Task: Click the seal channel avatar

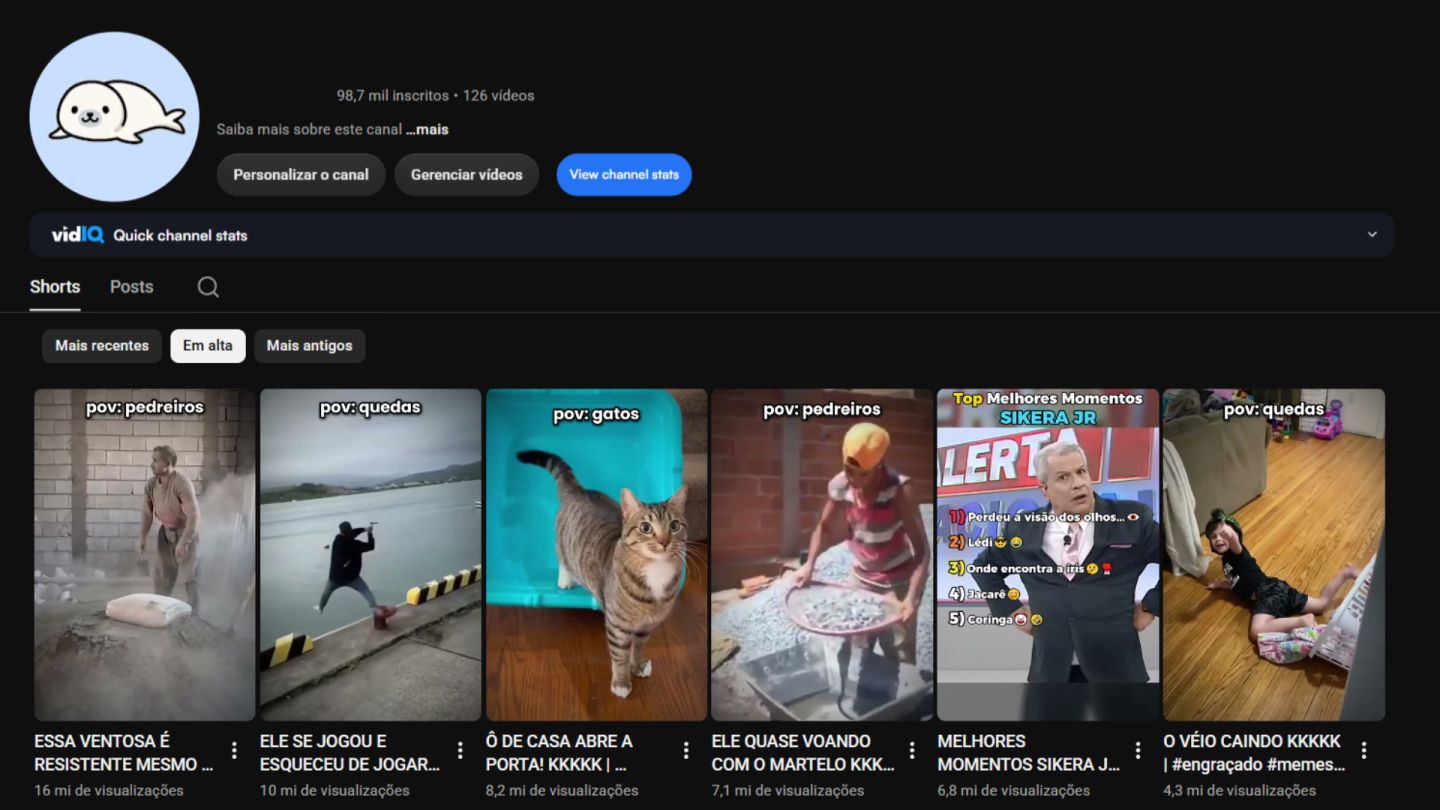Action: tap(114, 116)
